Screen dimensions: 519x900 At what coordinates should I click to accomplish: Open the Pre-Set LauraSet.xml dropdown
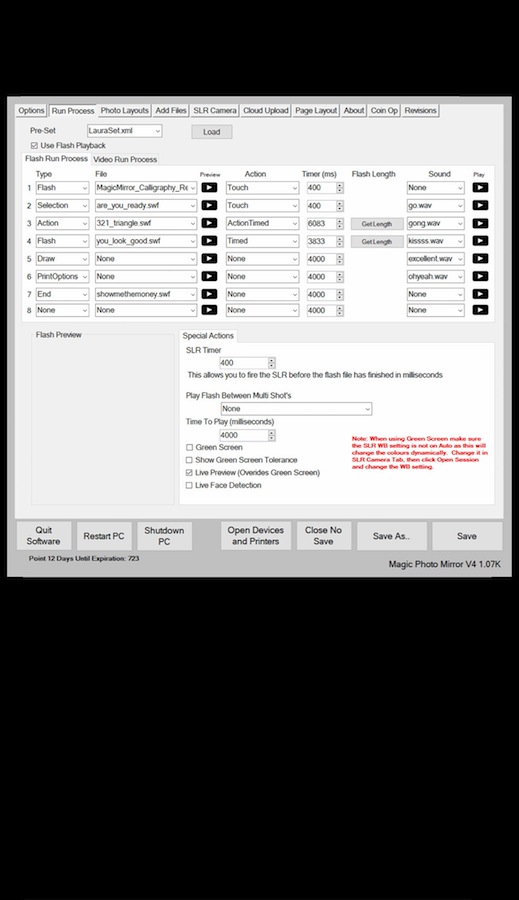coord(125,131)
